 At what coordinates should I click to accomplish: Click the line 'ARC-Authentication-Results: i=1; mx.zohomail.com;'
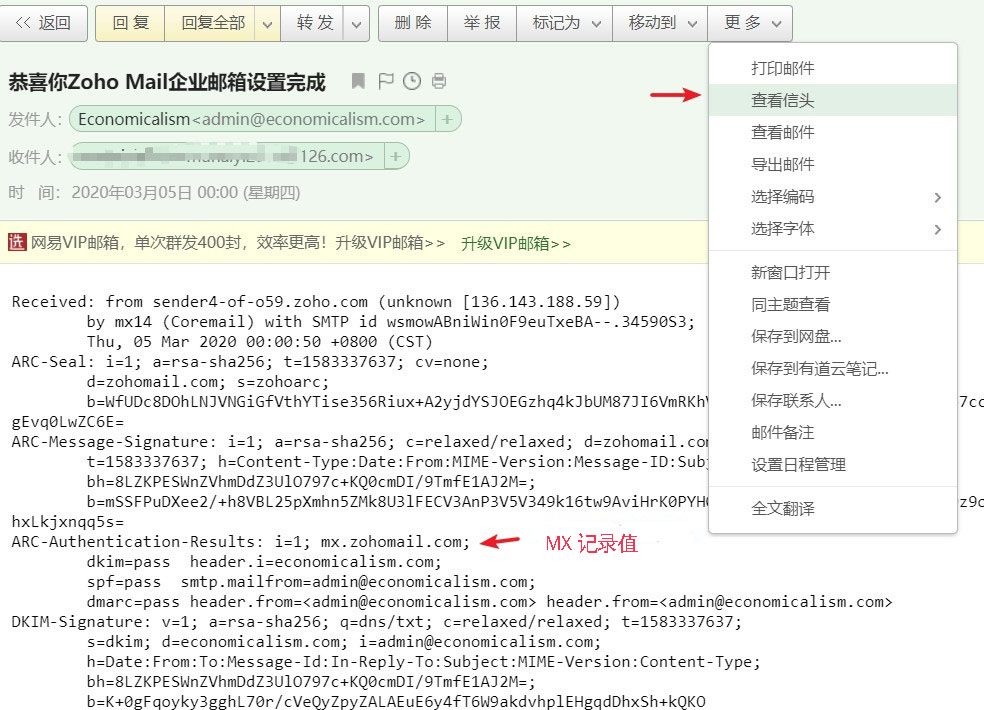point(240,542)
